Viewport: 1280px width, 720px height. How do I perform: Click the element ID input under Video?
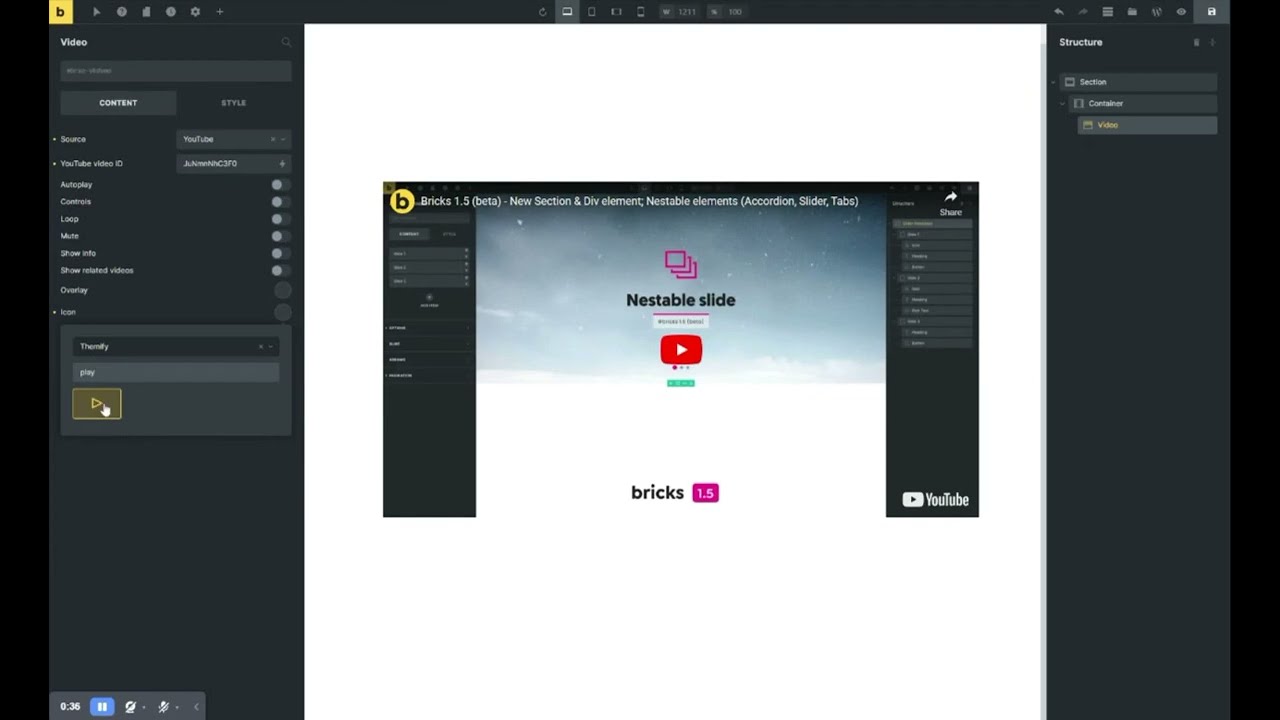pyautogui.click(x=176, y=70)
